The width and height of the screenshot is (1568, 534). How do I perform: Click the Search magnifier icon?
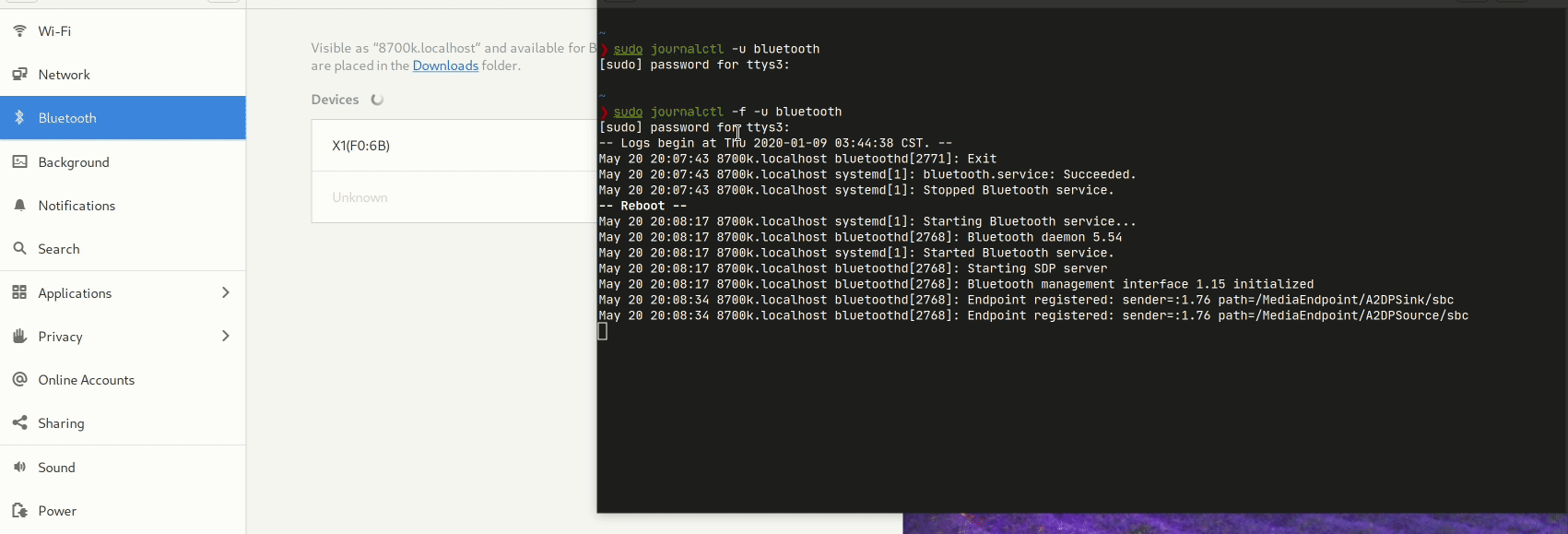coord(19,248)
